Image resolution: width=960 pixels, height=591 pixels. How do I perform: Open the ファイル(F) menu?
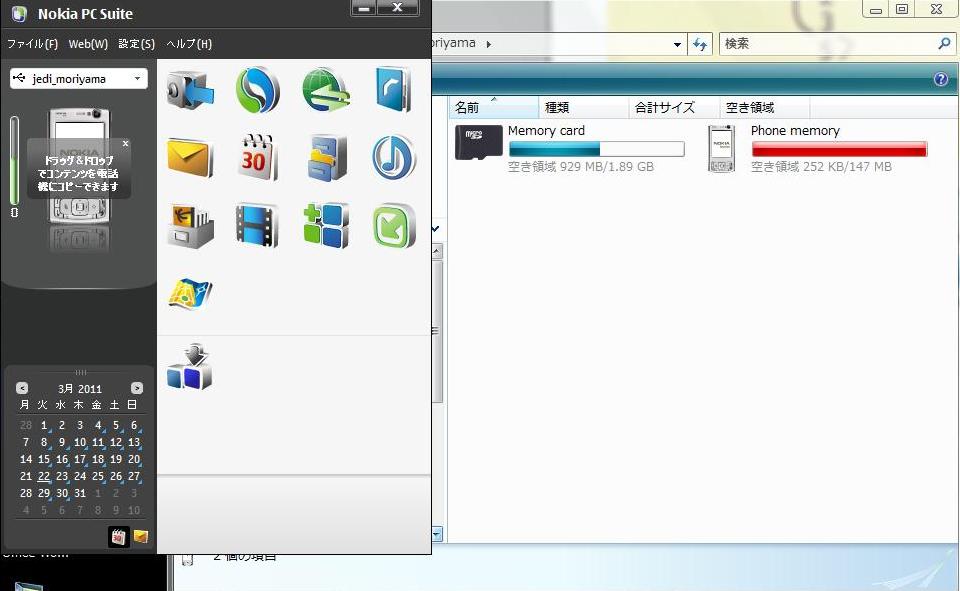click(32, 43)
